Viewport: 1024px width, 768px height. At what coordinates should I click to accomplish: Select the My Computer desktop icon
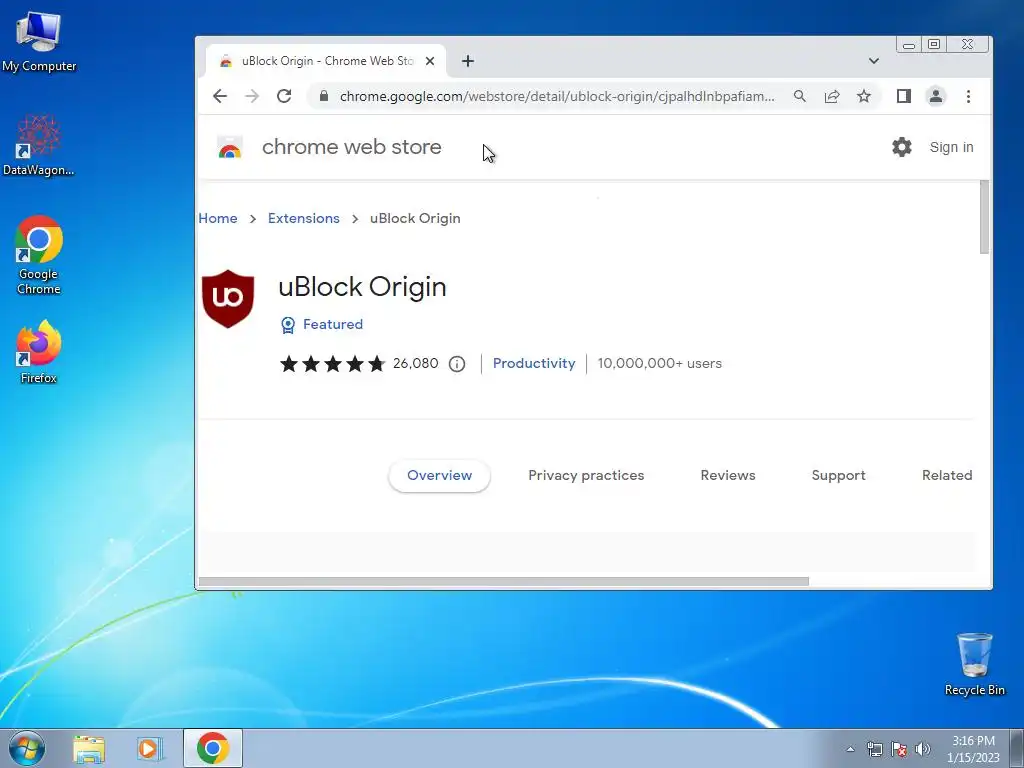(39, 42)
